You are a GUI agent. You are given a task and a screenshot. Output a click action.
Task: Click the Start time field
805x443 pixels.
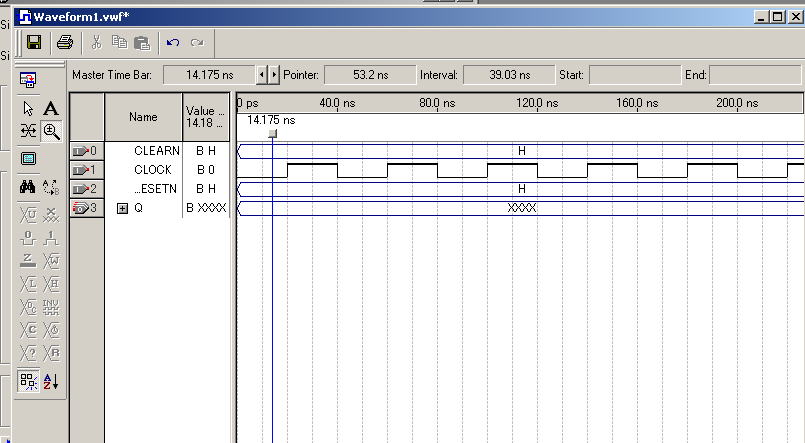[635, 75]
